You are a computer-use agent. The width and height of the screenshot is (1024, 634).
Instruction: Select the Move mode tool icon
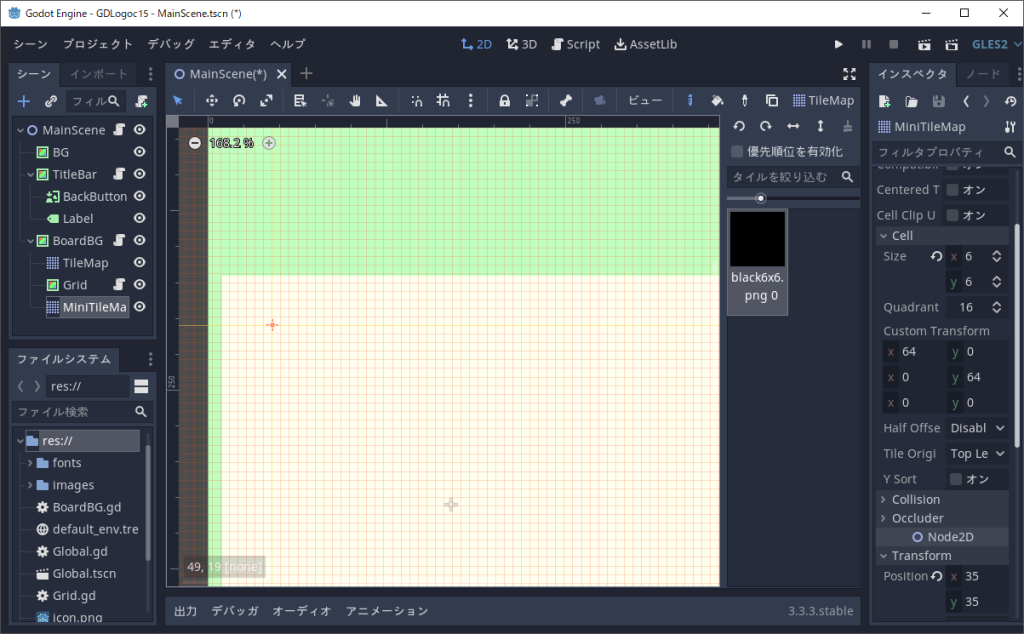click(212, 100)
